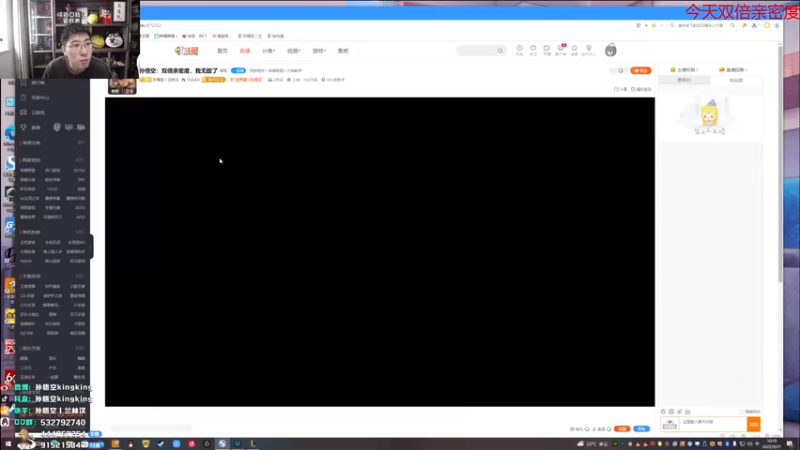Image resolution: width=800 pixels, height=450 pixels.
Task: Open the emoji icon above chat input
Action: pyautogui.click(x=663, y=412)
